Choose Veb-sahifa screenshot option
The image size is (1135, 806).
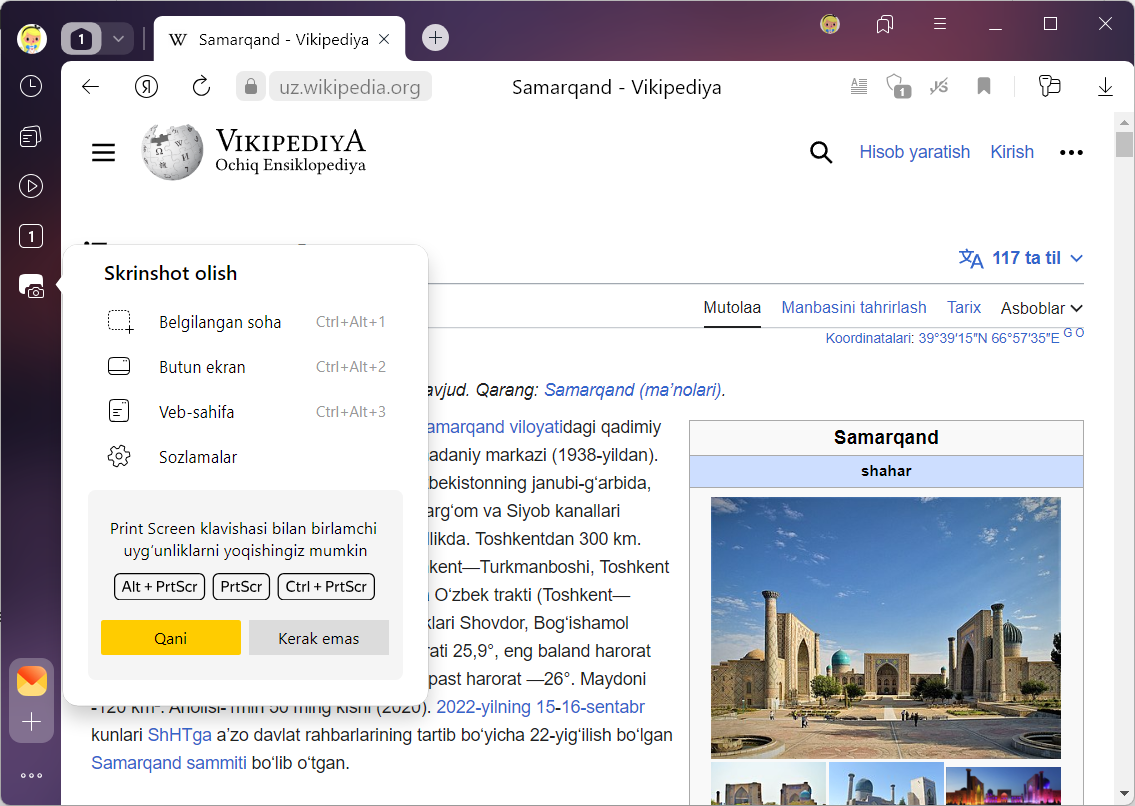click(x=196, y=412)
